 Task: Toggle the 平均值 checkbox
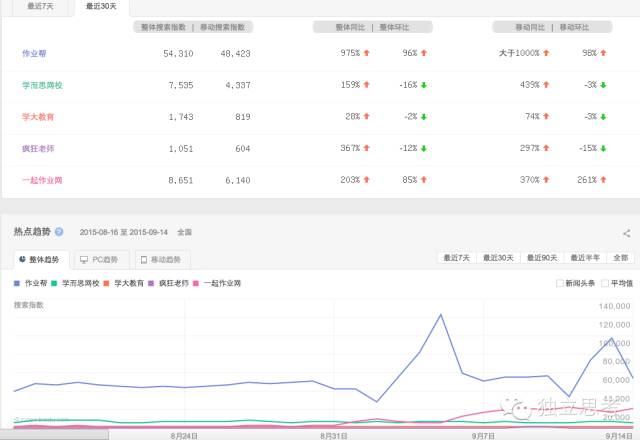(603, 283)
